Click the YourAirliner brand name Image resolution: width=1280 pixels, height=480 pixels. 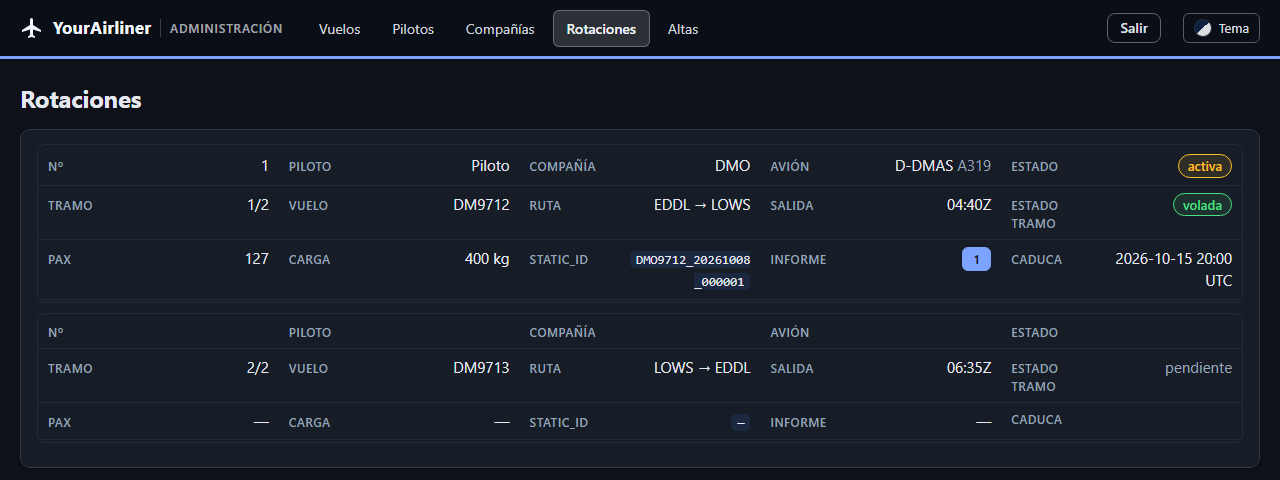coord(102,28)
